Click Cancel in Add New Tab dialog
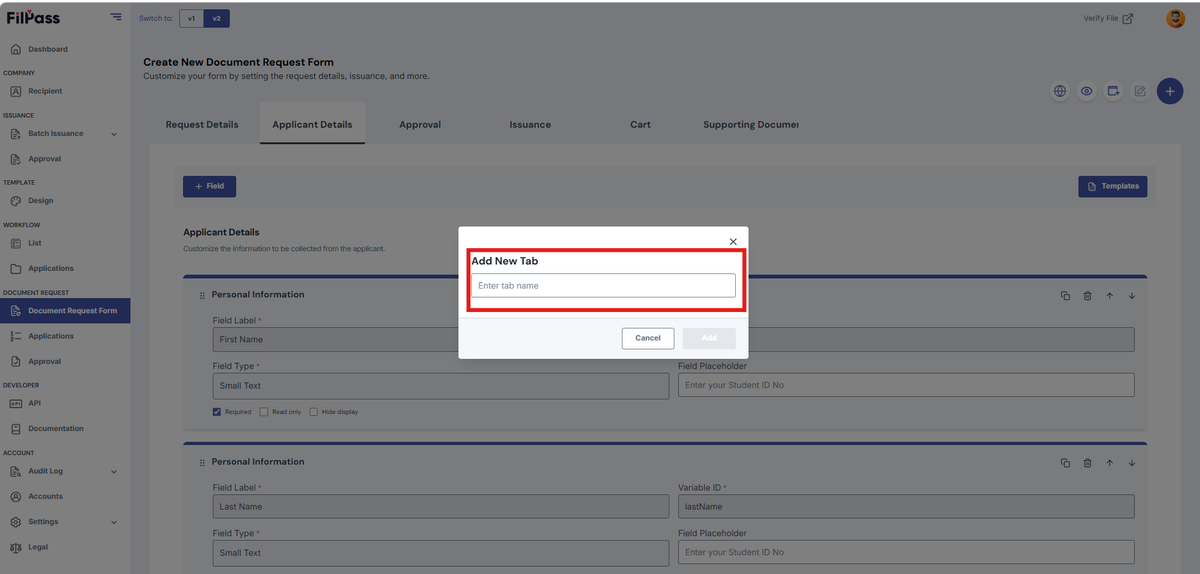Viewport: 1200px width, 574px height. 648,338
